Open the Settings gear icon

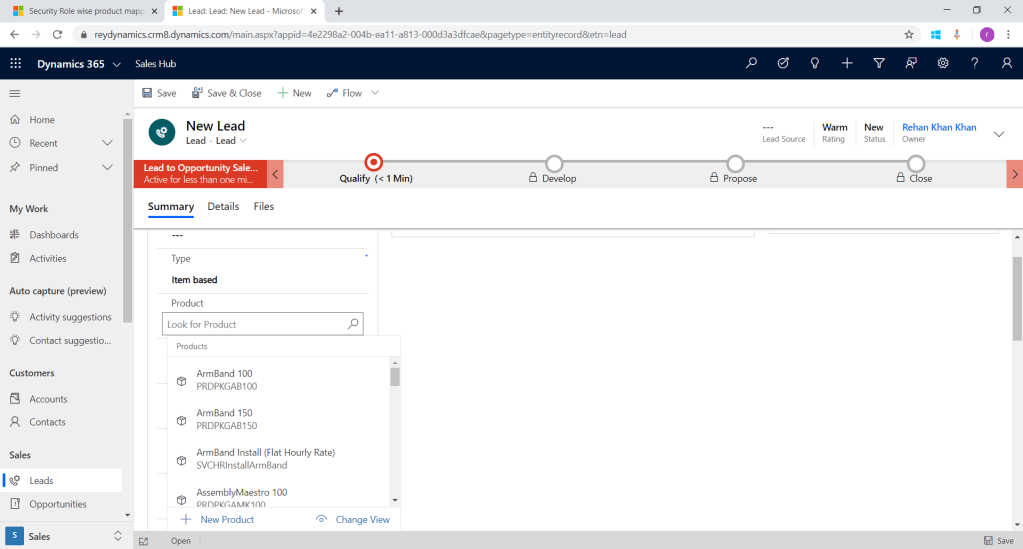pos(942,63)
